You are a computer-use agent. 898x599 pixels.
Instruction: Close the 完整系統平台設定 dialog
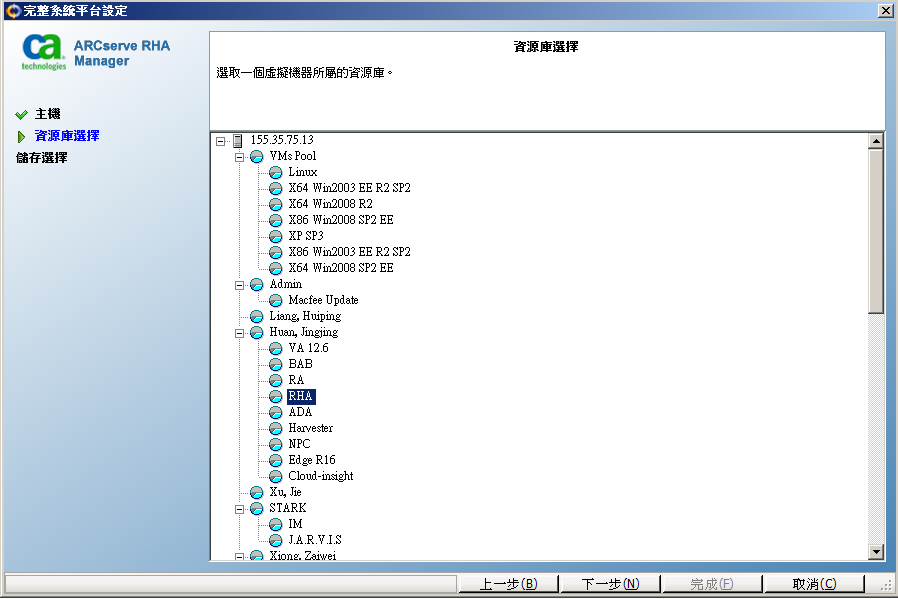tap(885, 10)
